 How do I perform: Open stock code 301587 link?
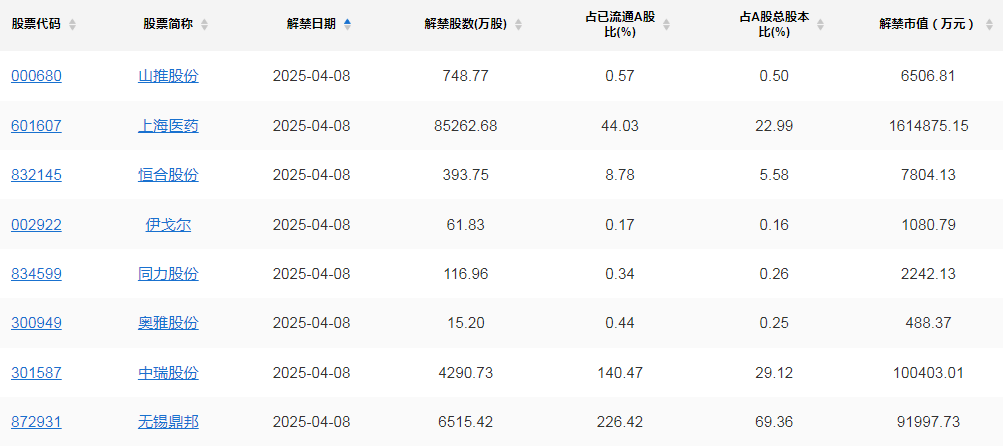(x=36, y=373)
